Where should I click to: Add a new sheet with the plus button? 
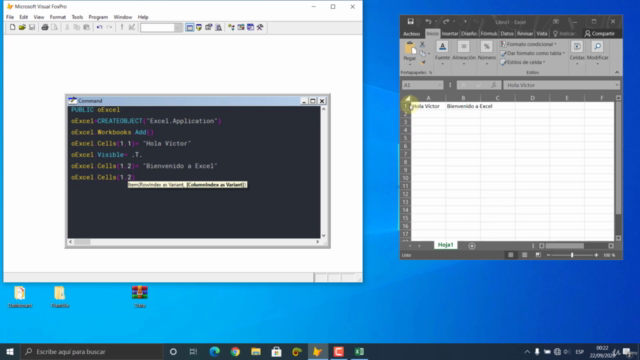tap(472, 246)
